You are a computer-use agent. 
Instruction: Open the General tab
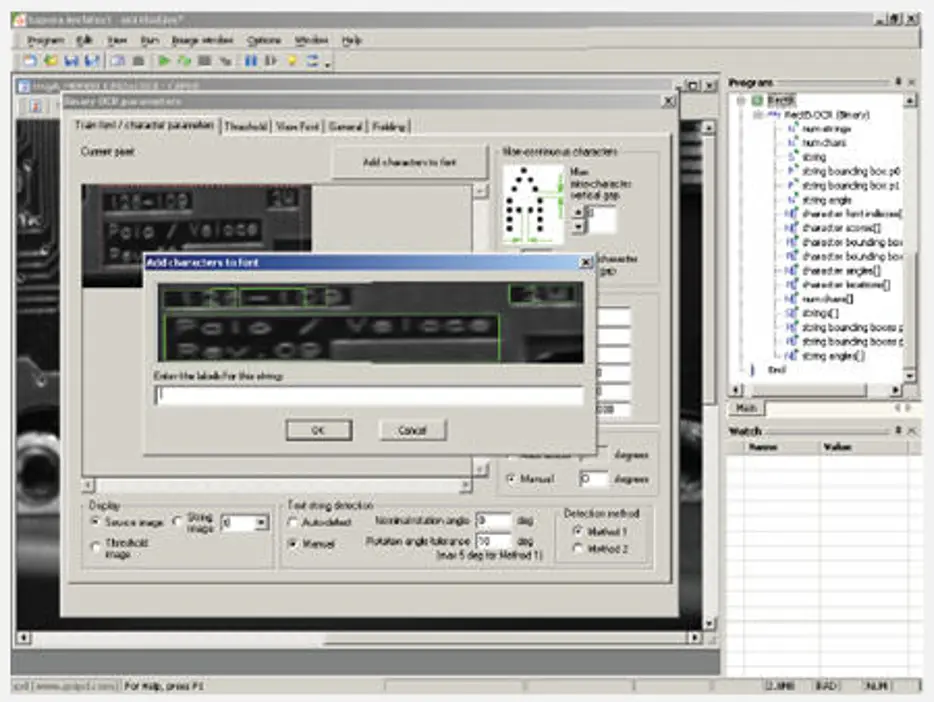[345, 126]
